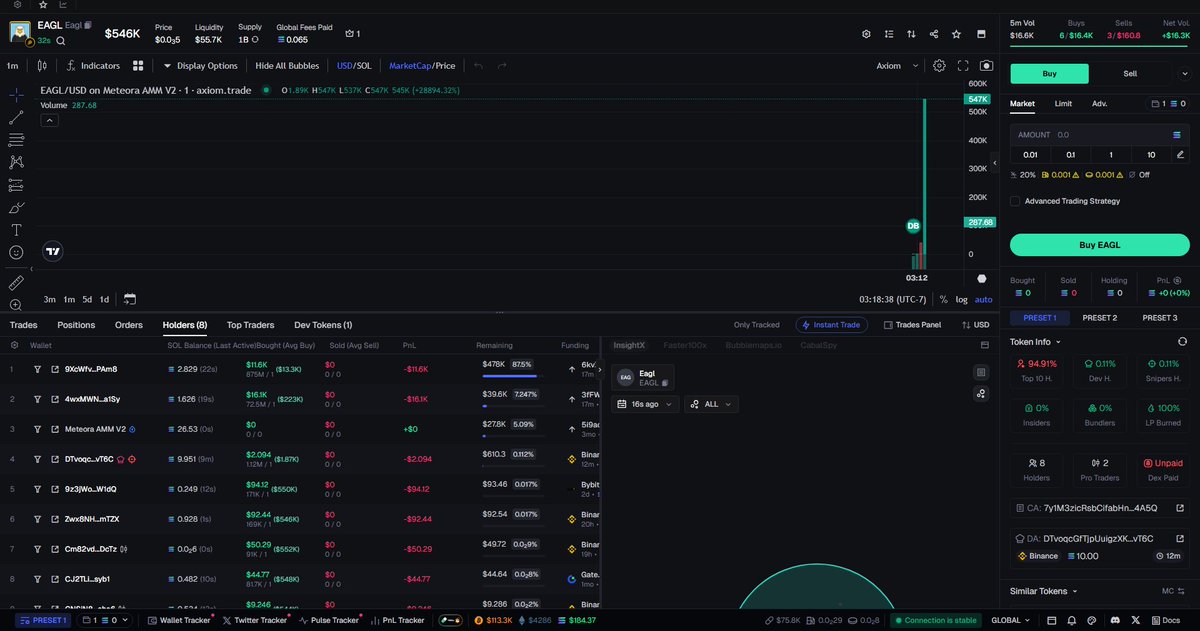Collapse the chart indicator legend
The width and height of the screenshot is (1200, 631).
point(49,120)
